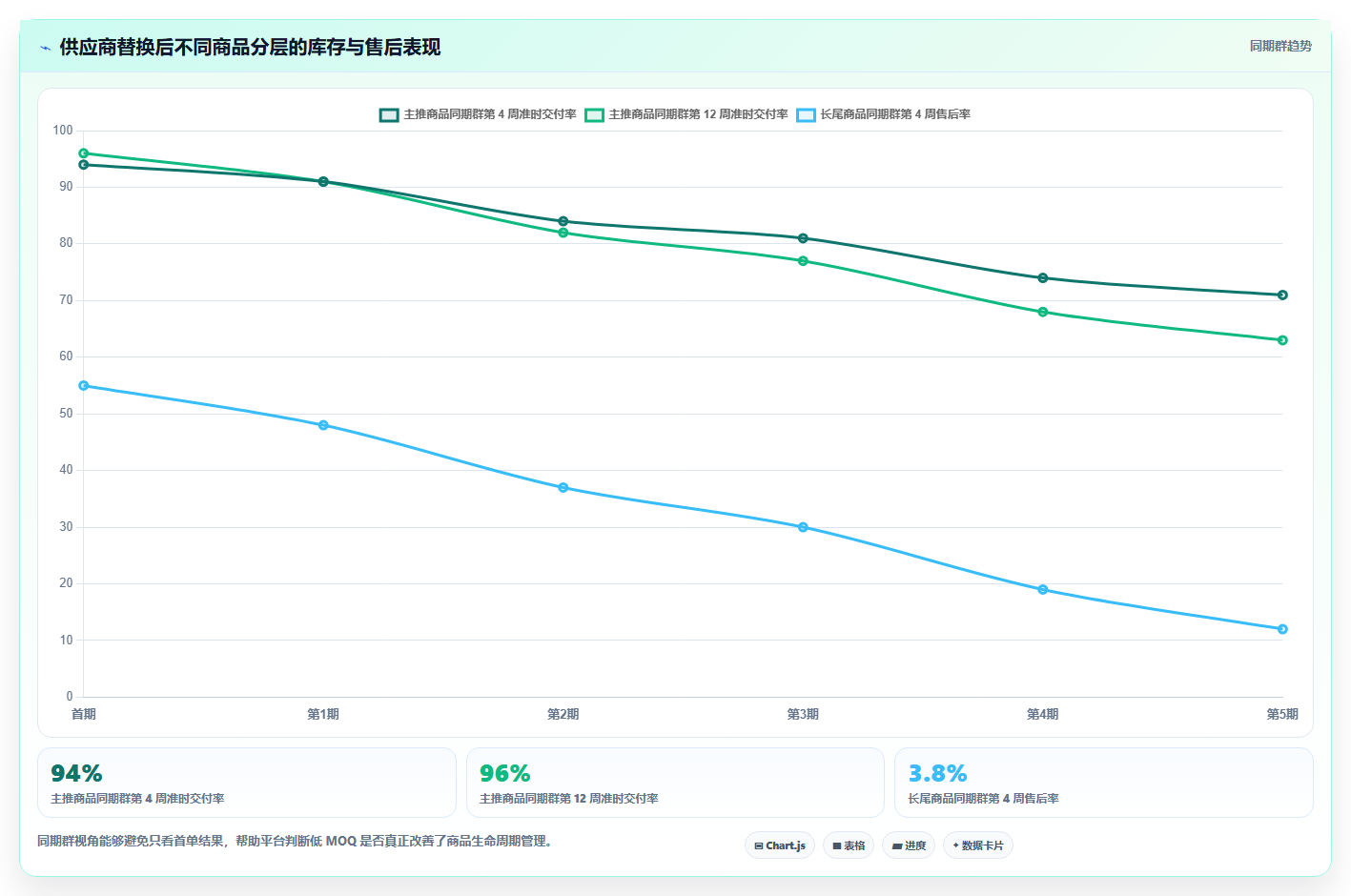1351x896 pixels.
Task: Click the dark green data point at 首期 (94)
Action: pyautogui.click(x=84, y=165)
